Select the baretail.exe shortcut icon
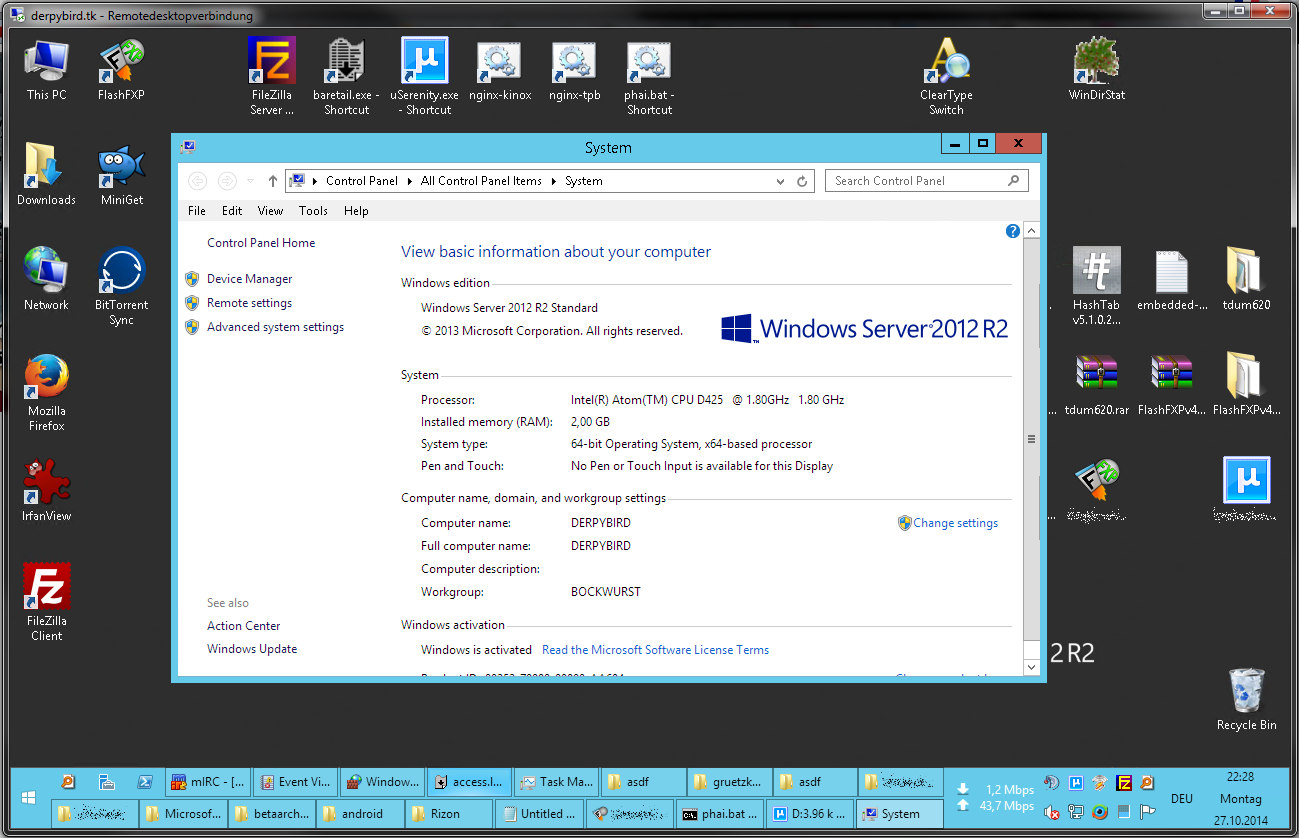Screen dimensions: 1299x838 tap(347, 77)
